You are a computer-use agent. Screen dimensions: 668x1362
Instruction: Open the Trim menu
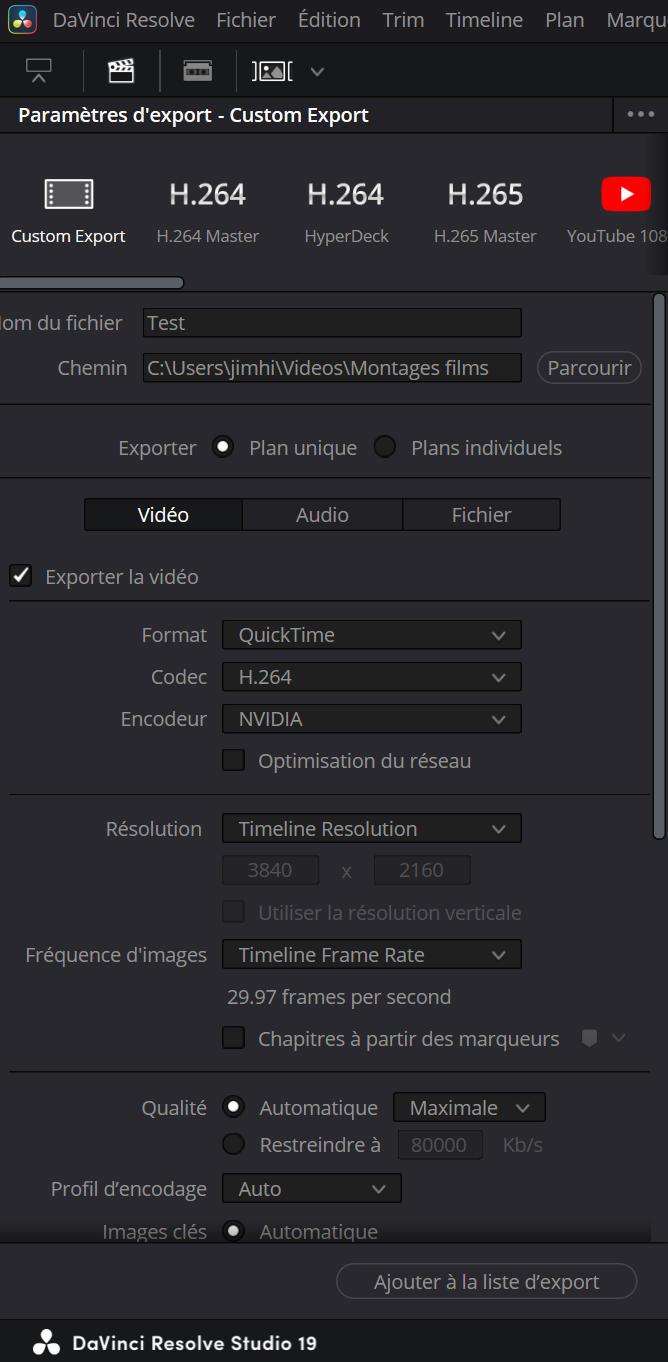pyautogui.click(x=403, y=20)
